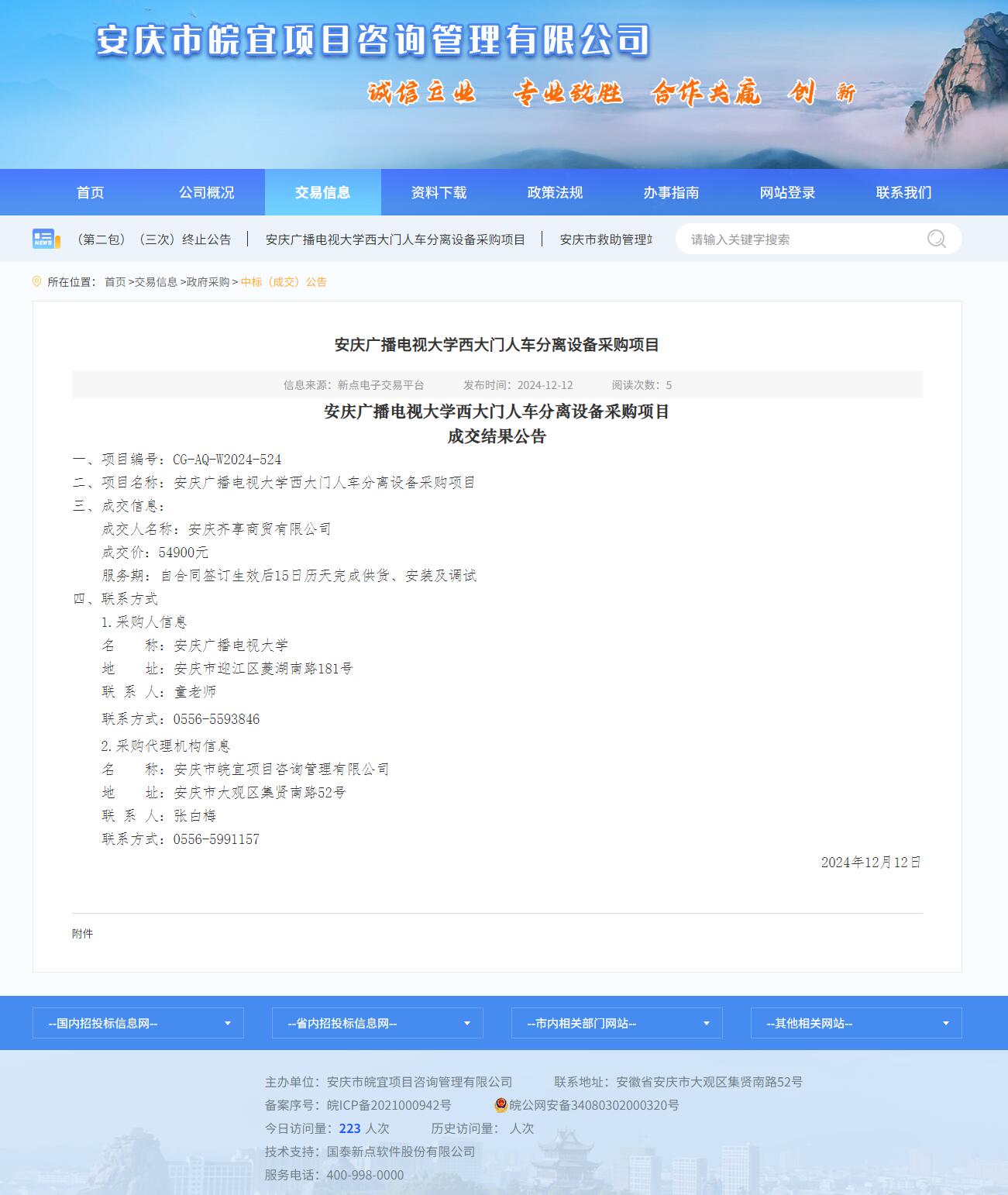Click the ticker item about 人车分离设备采购项目
The height and width of the screenshot is (1195, 1008).
click(x=395, y=239)
